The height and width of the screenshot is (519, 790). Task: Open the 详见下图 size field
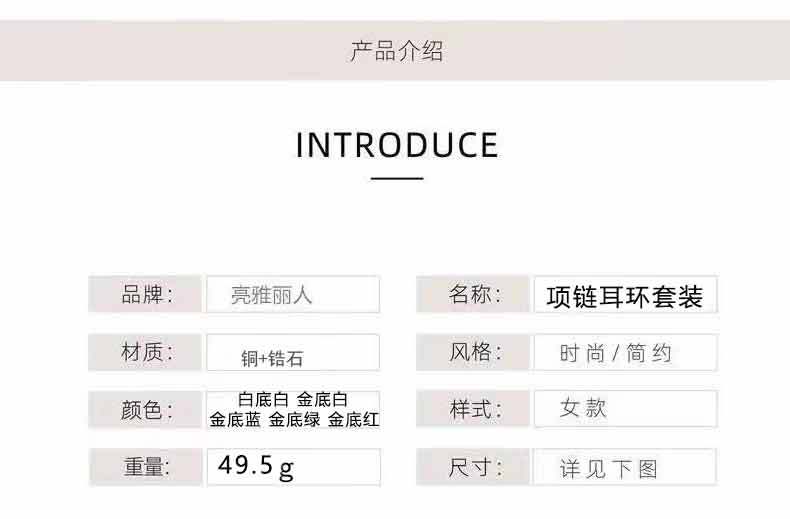(x=625, y=468)
